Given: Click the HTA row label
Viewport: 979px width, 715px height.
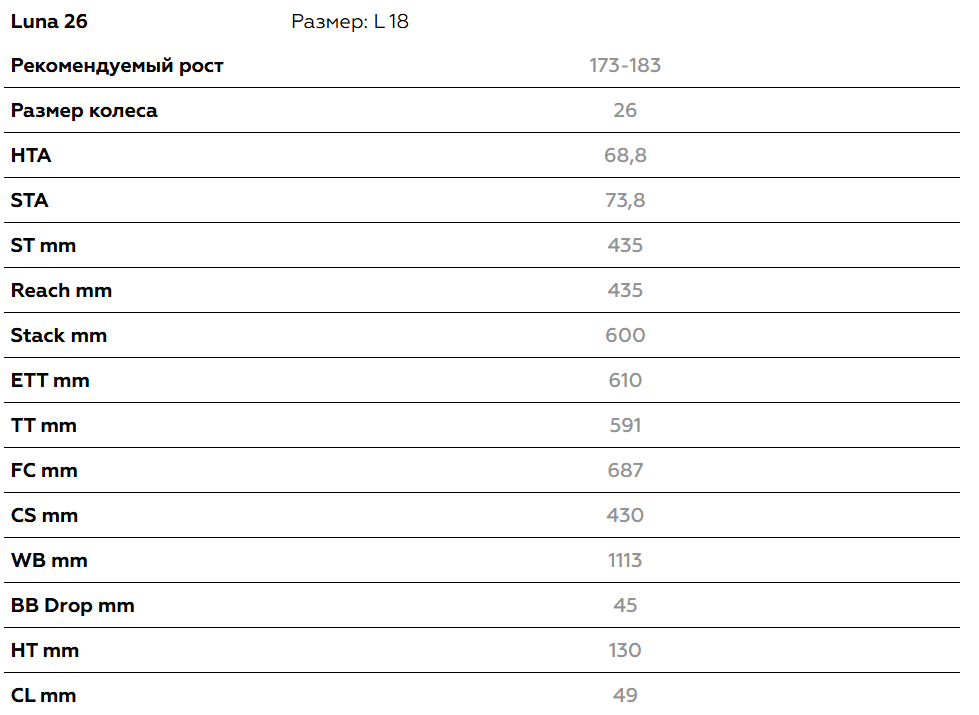Looking at the screenshot, I should point(31,156).
